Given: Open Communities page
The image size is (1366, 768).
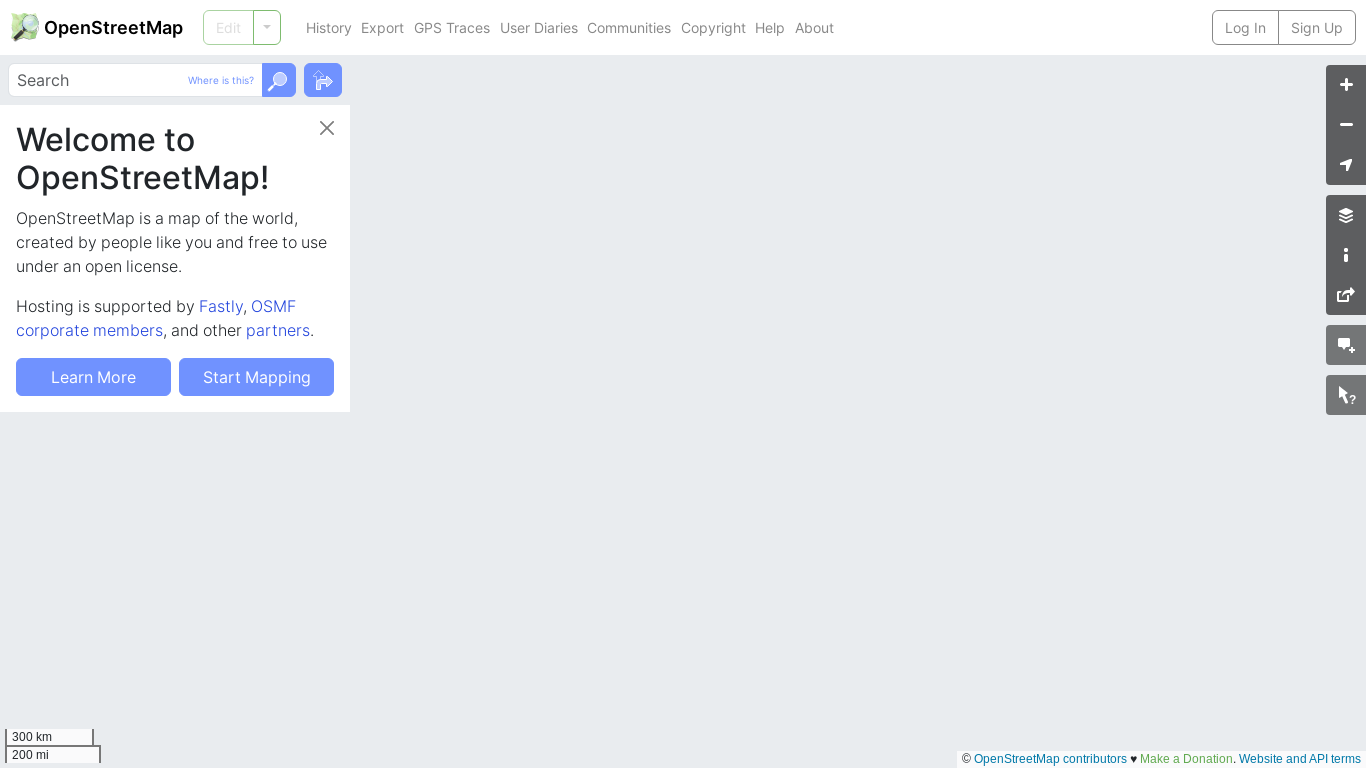Looking at the screenshot, I should (629, 28).
